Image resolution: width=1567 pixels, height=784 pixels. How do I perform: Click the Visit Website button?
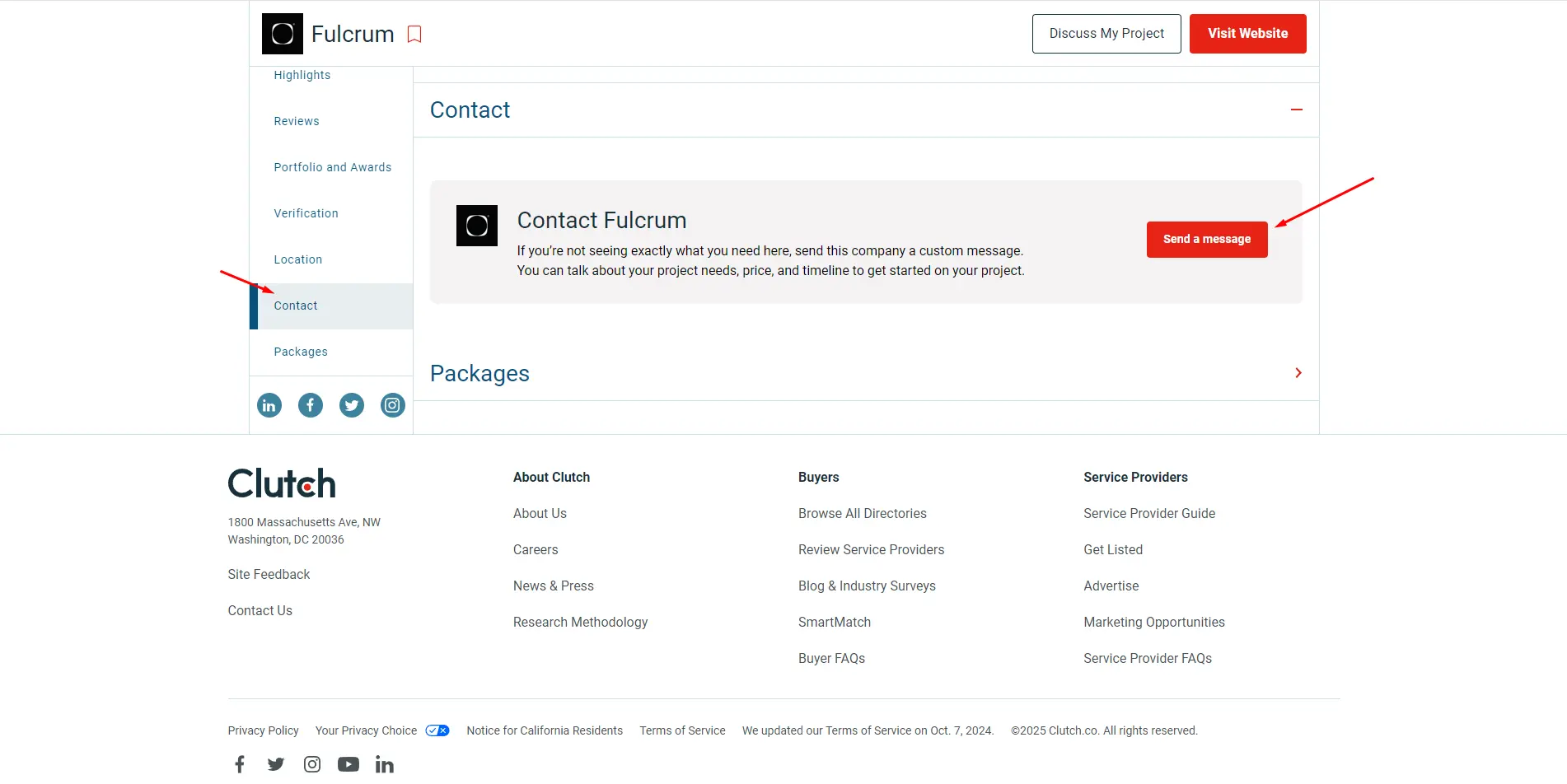click(1248, 34)
